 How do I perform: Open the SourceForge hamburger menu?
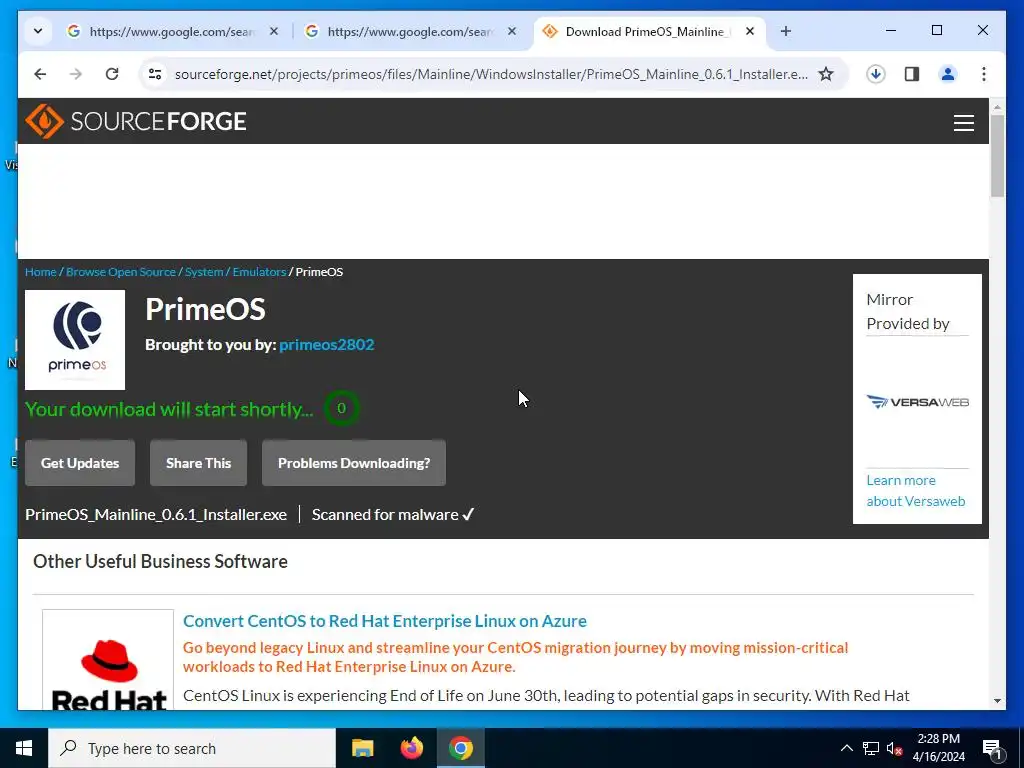pos(963,123)
